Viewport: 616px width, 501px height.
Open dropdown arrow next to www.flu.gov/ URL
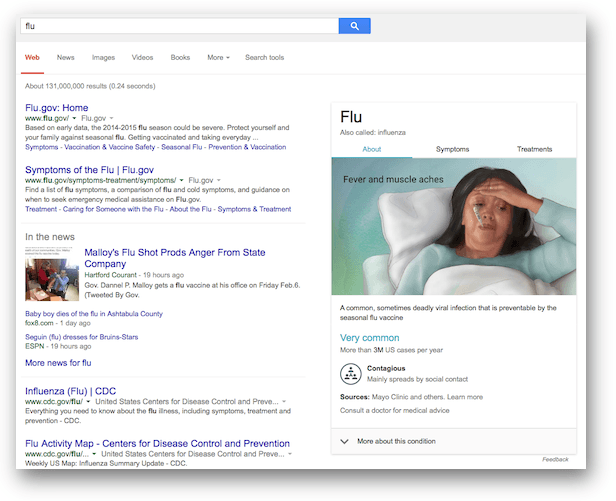pyautogui.click(x=74, y=118)
